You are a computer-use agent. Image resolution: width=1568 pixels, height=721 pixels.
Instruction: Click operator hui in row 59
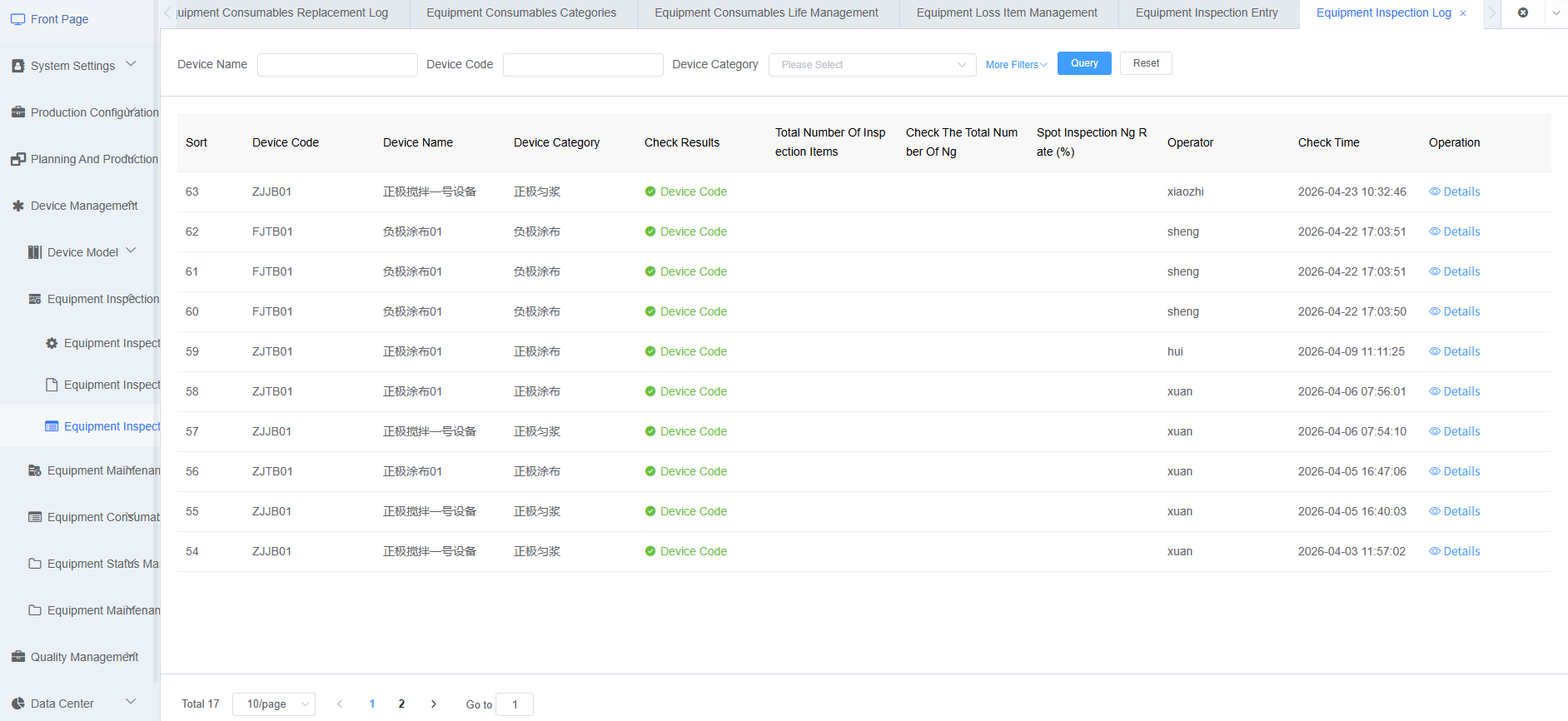(x=1175, y=351)
